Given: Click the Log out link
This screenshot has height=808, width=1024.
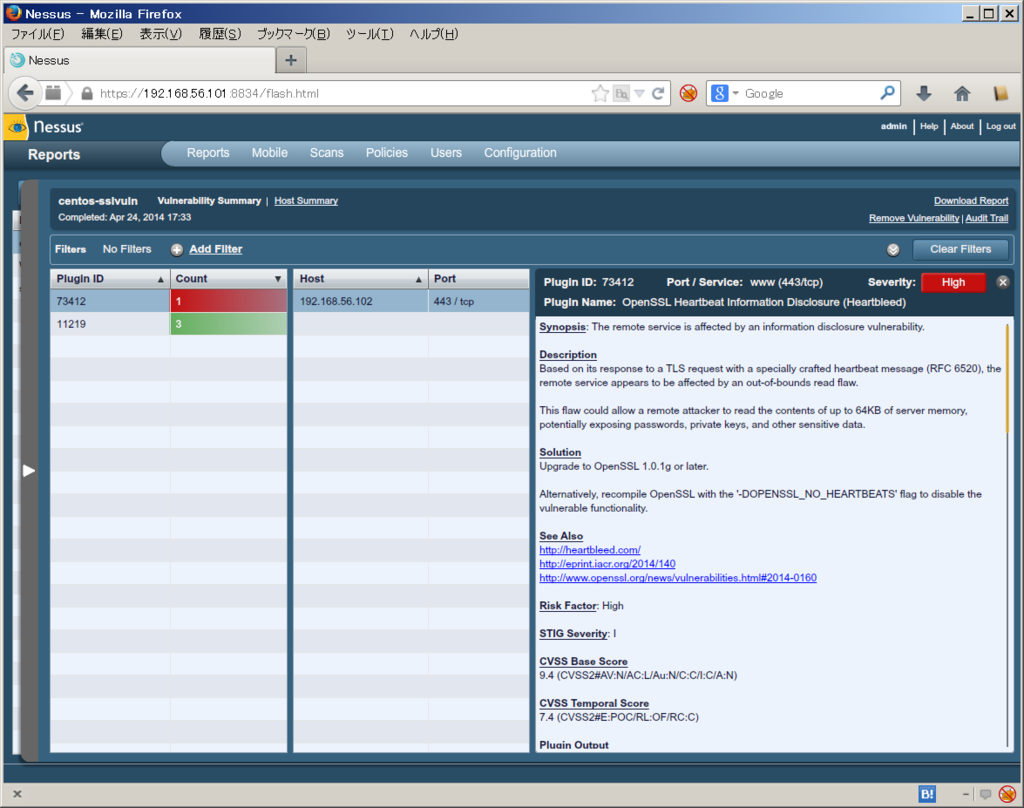Looking at the screenshot, I should [x=1000, y=127].
